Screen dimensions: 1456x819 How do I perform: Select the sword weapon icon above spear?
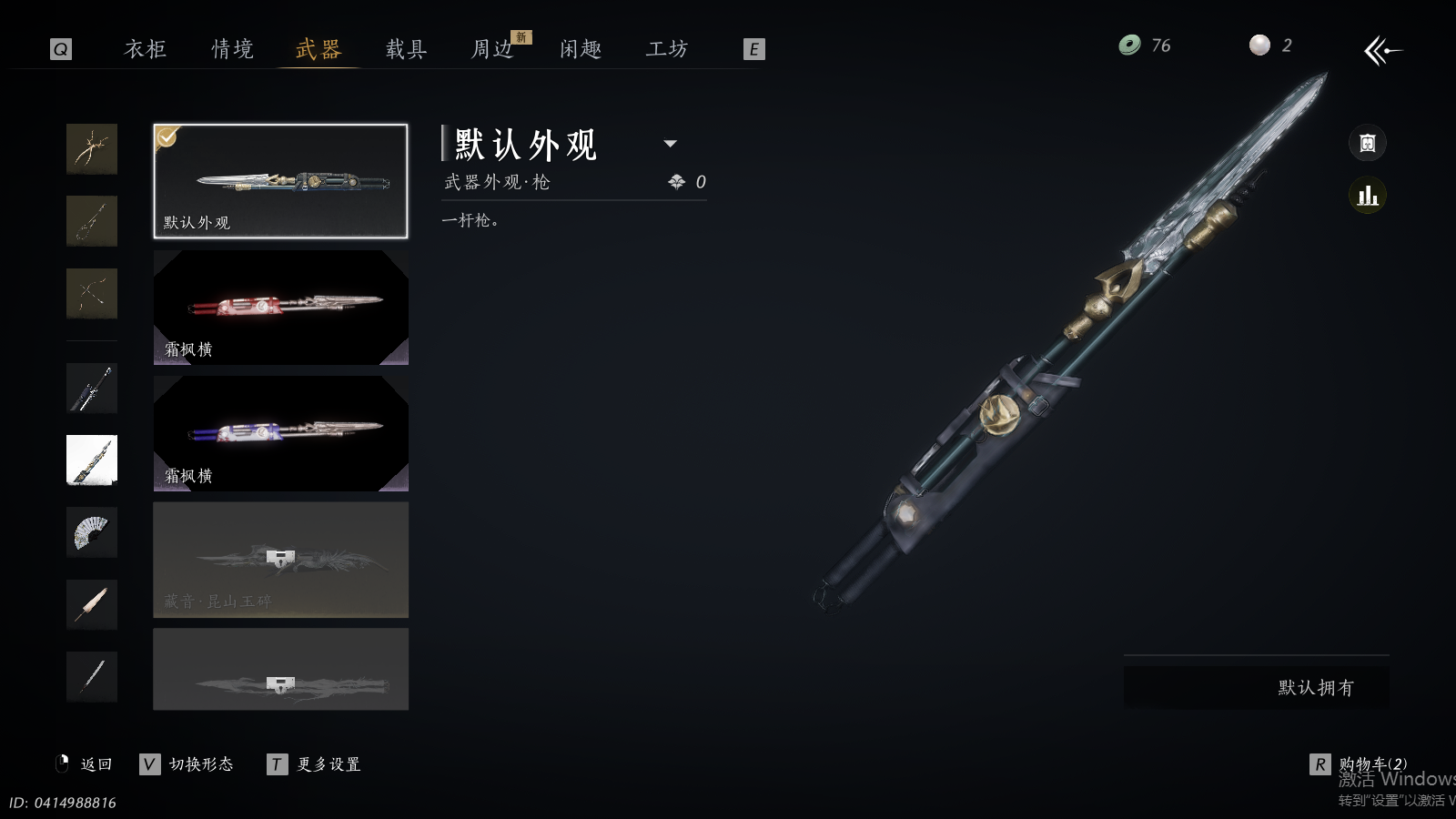pyautogui.click(x=92, y=388)
